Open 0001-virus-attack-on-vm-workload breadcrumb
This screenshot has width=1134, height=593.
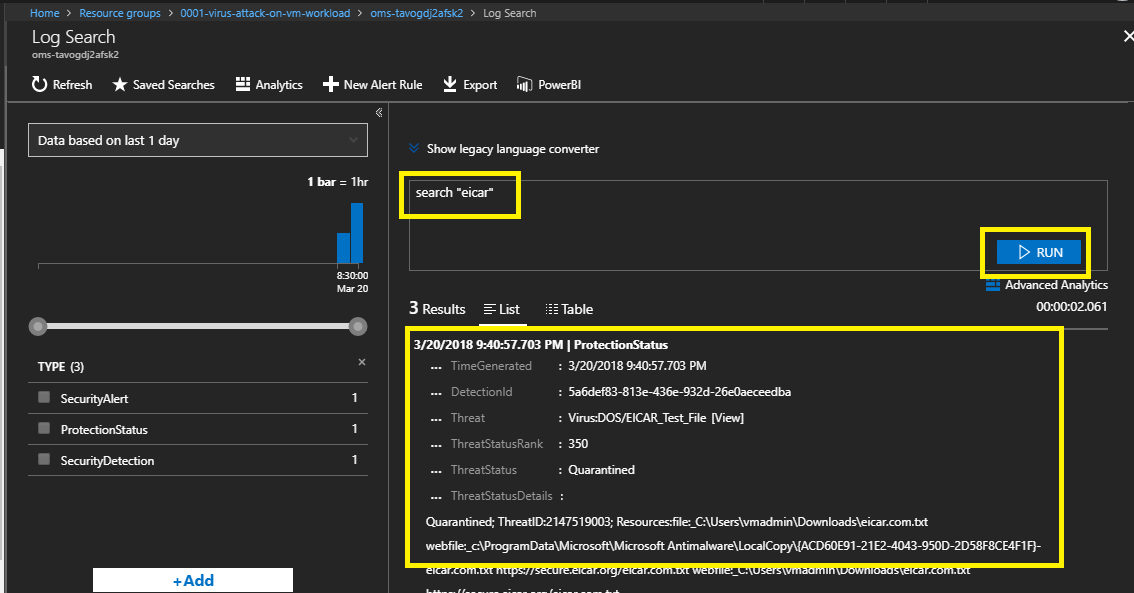tap(265, 13)
